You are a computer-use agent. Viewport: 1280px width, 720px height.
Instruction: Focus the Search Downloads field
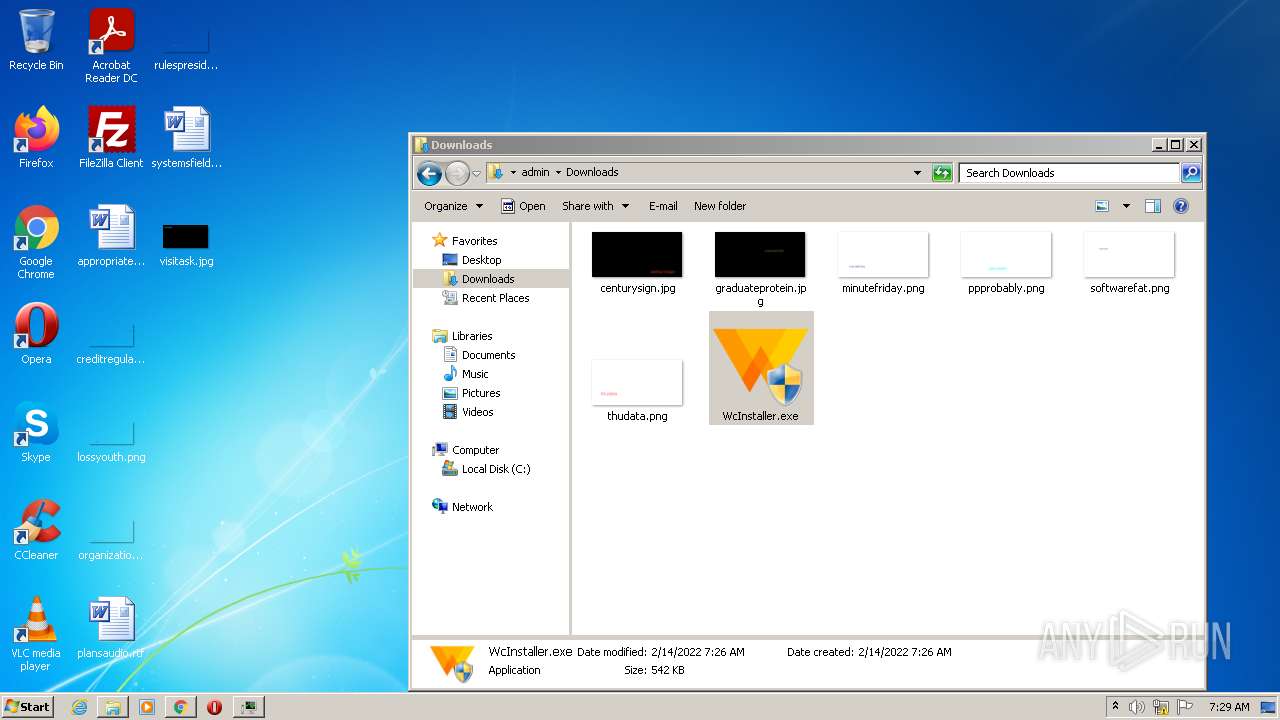click(1069, 173)
